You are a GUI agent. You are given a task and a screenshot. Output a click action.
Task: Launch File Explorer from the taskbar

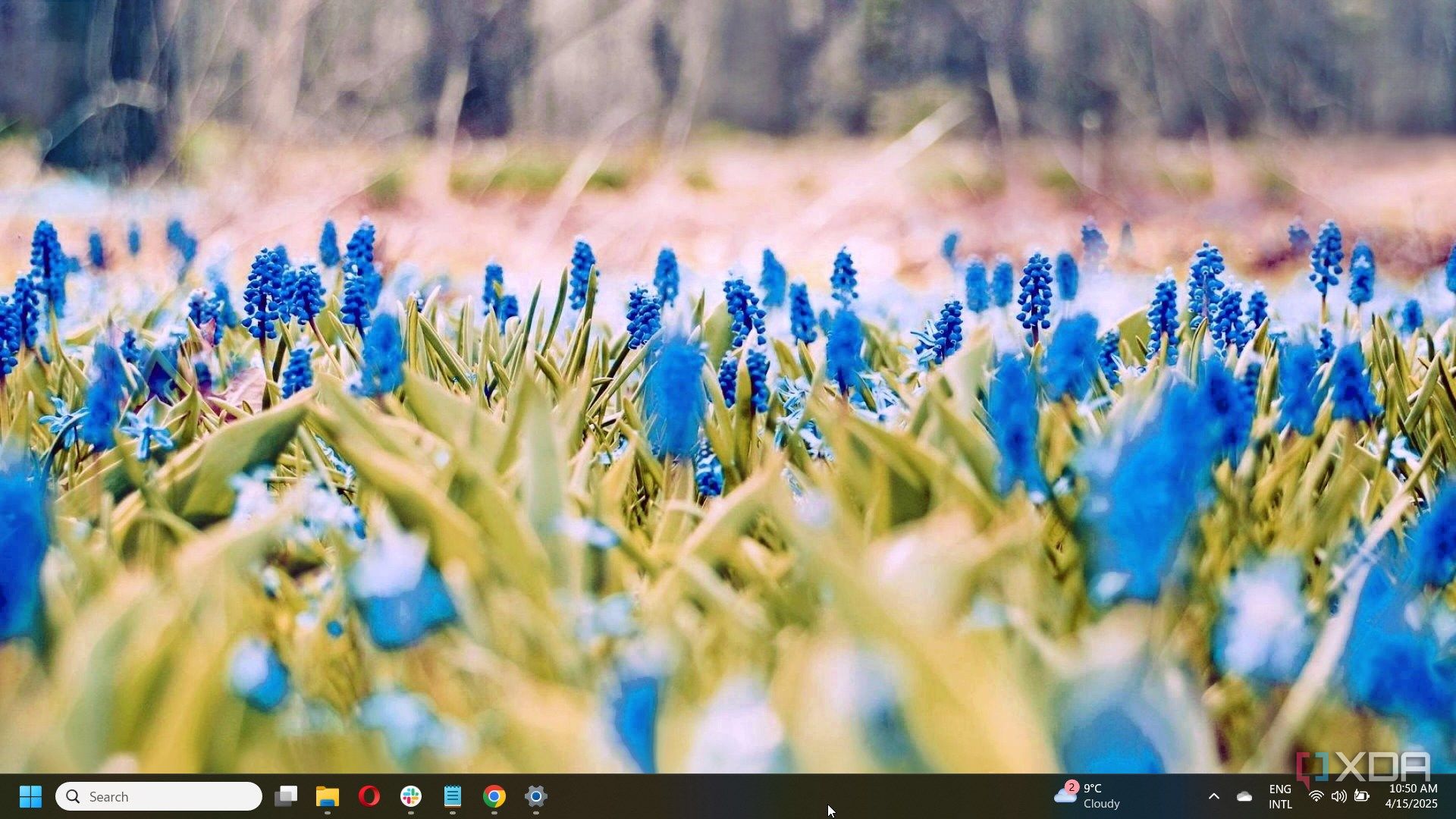click(328, 796)
